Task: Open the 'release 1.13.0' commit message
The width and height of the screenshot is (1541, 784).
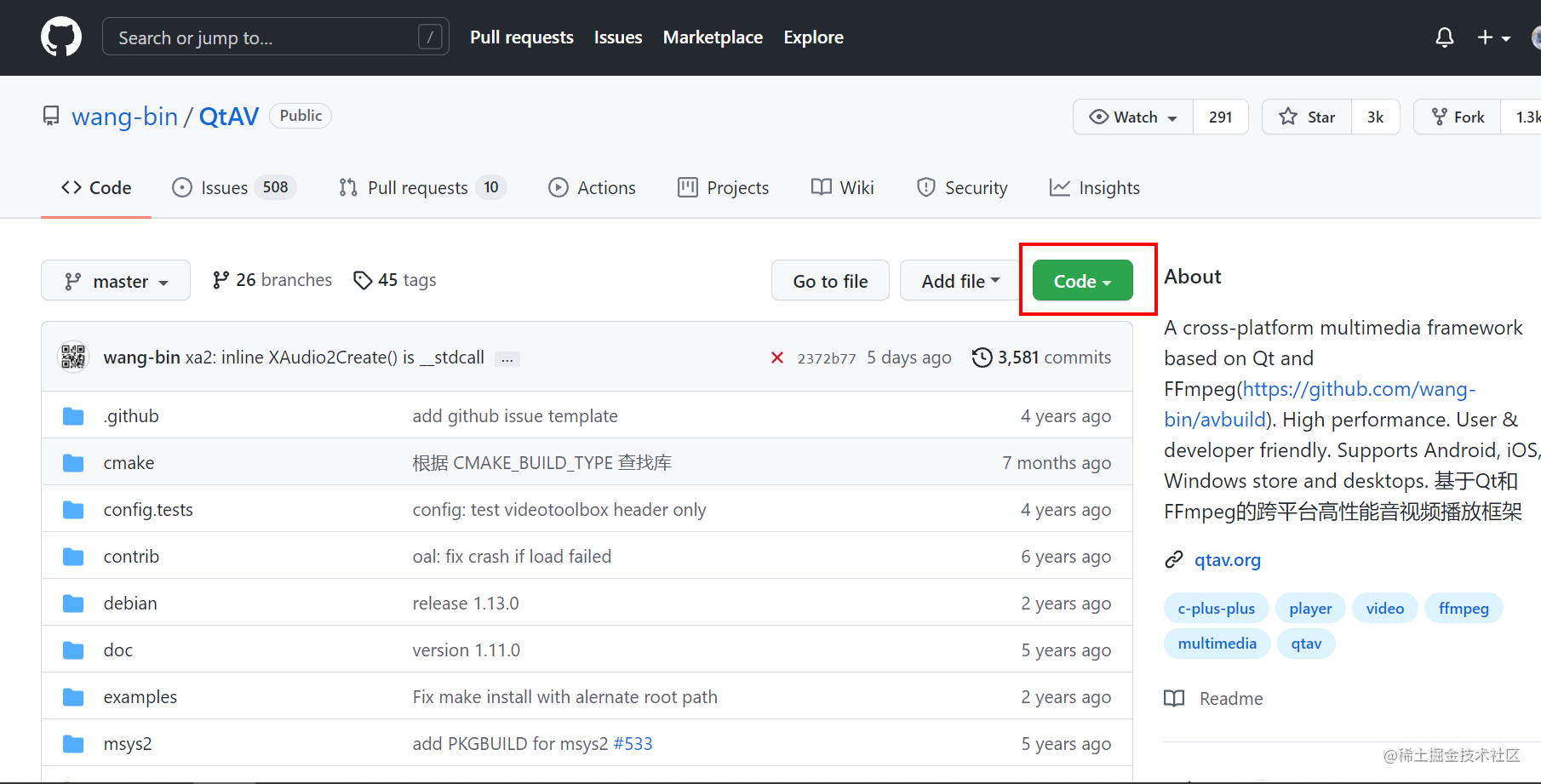Action: (466, 603)
